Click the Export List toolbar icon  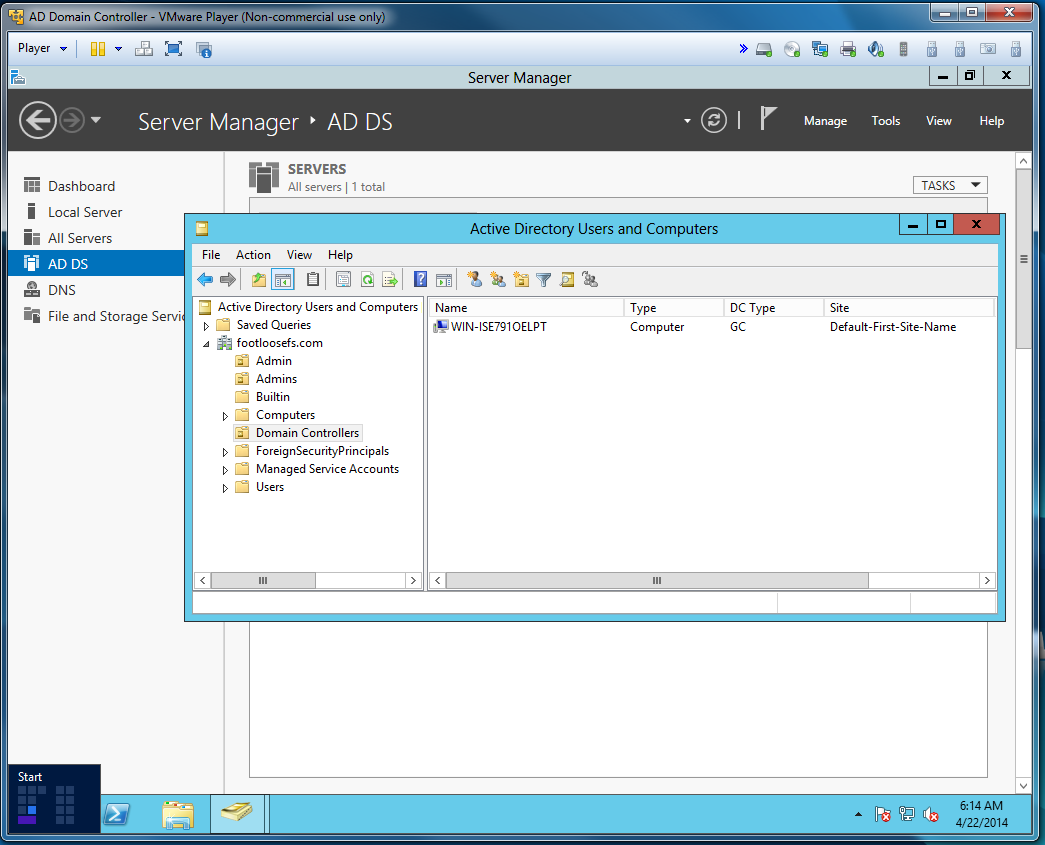pos(390,280)
